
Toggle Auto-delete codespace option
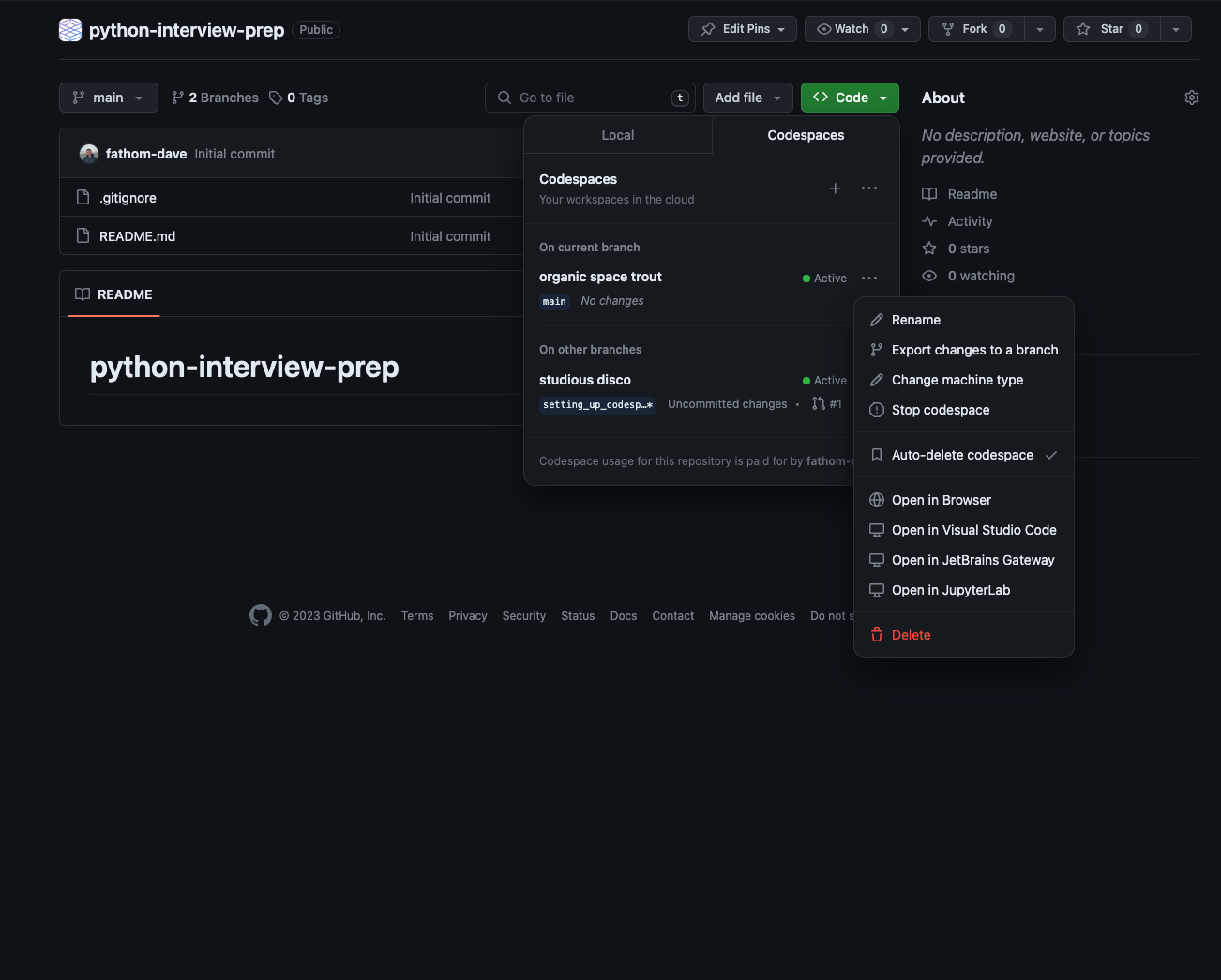coord(963,455)
